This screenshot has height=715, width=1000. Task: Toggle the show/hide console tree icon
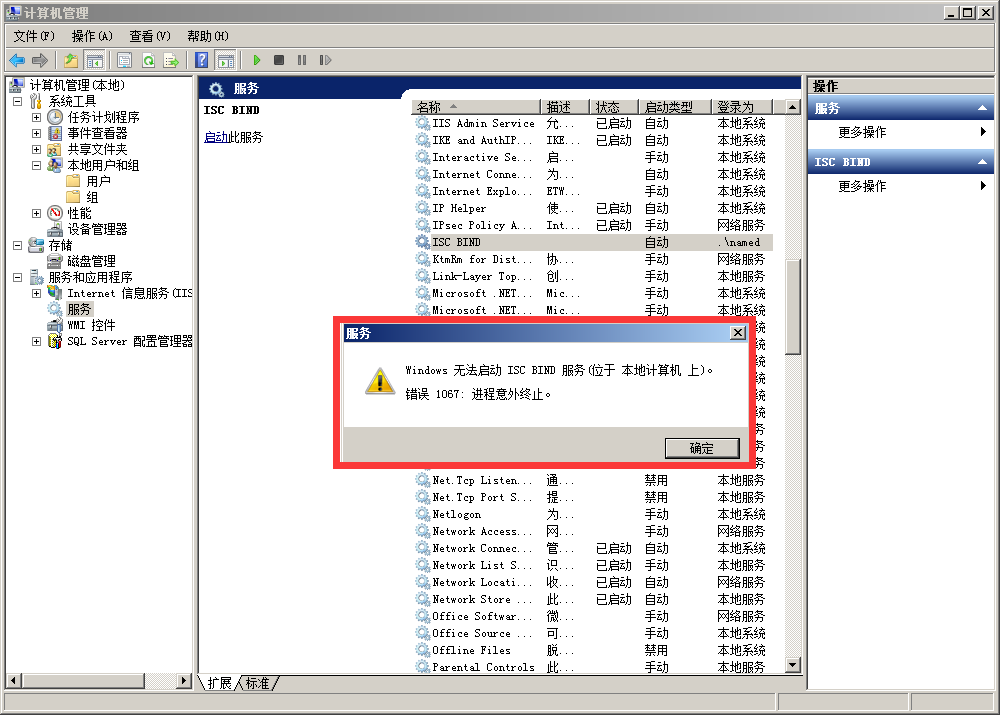pos(94,61)
